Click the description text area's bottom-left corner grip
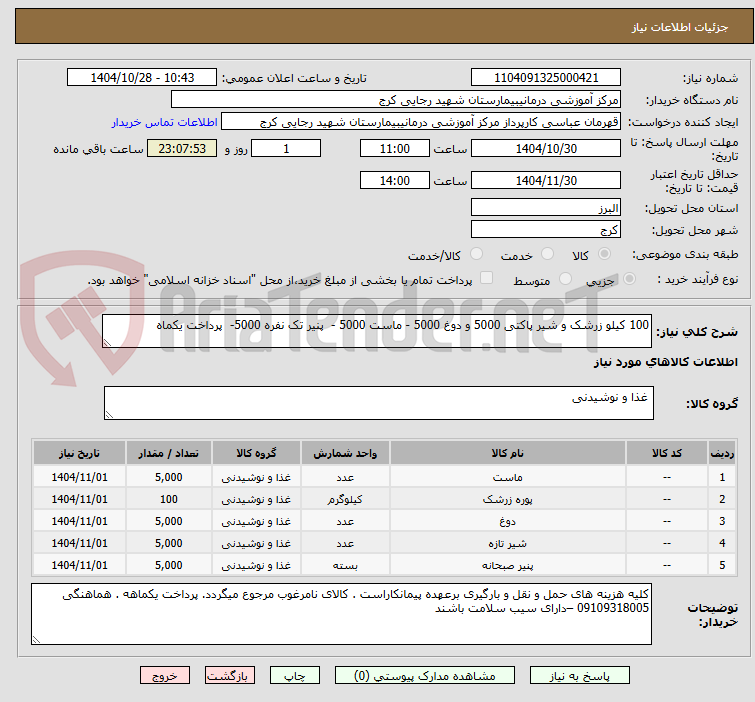The width and height of the screenshot is (755, 702). 107,343
